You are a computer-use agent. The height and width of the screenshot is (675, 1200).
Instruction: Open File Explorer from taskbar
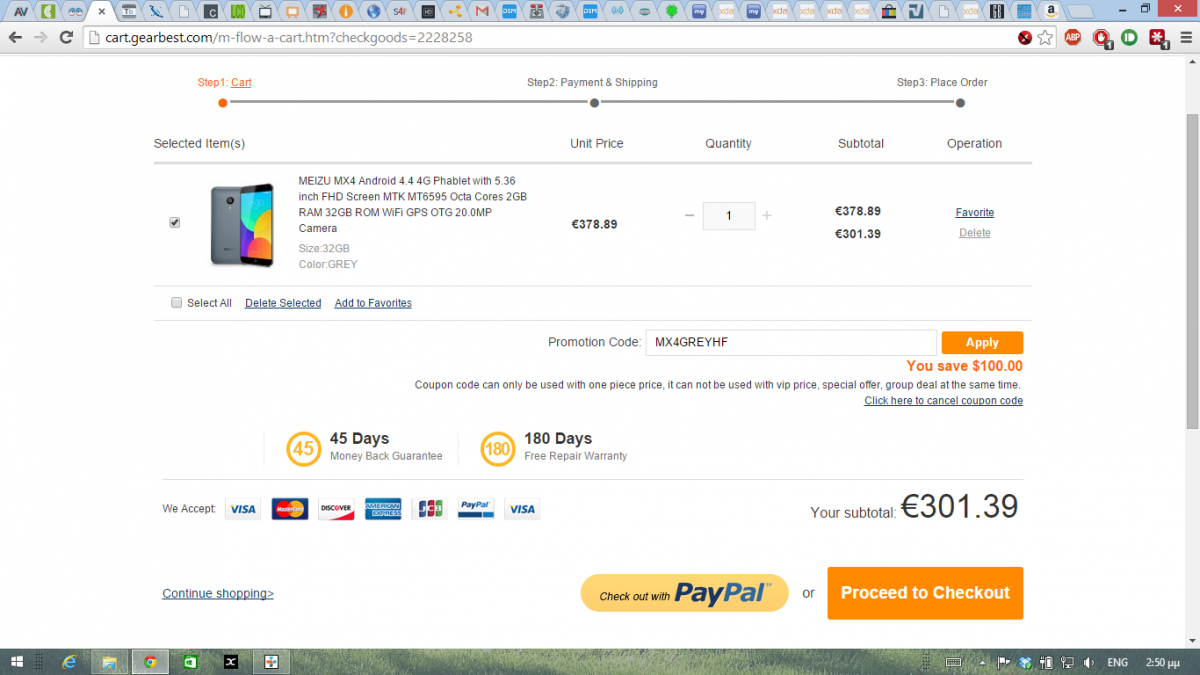pos(110,662)
